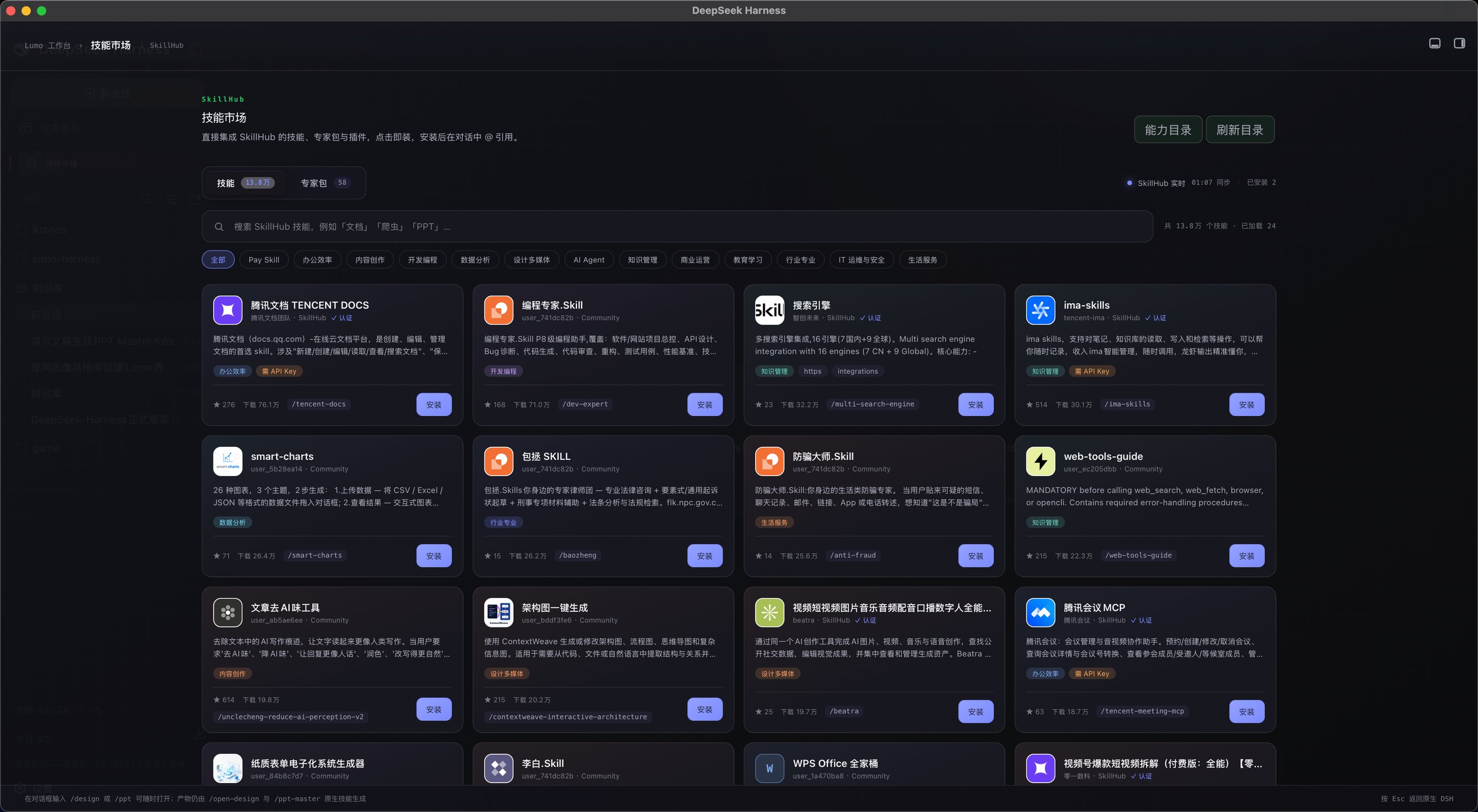
Task: Install the 编程专家.Skill skill
Action: coord(705,405)
